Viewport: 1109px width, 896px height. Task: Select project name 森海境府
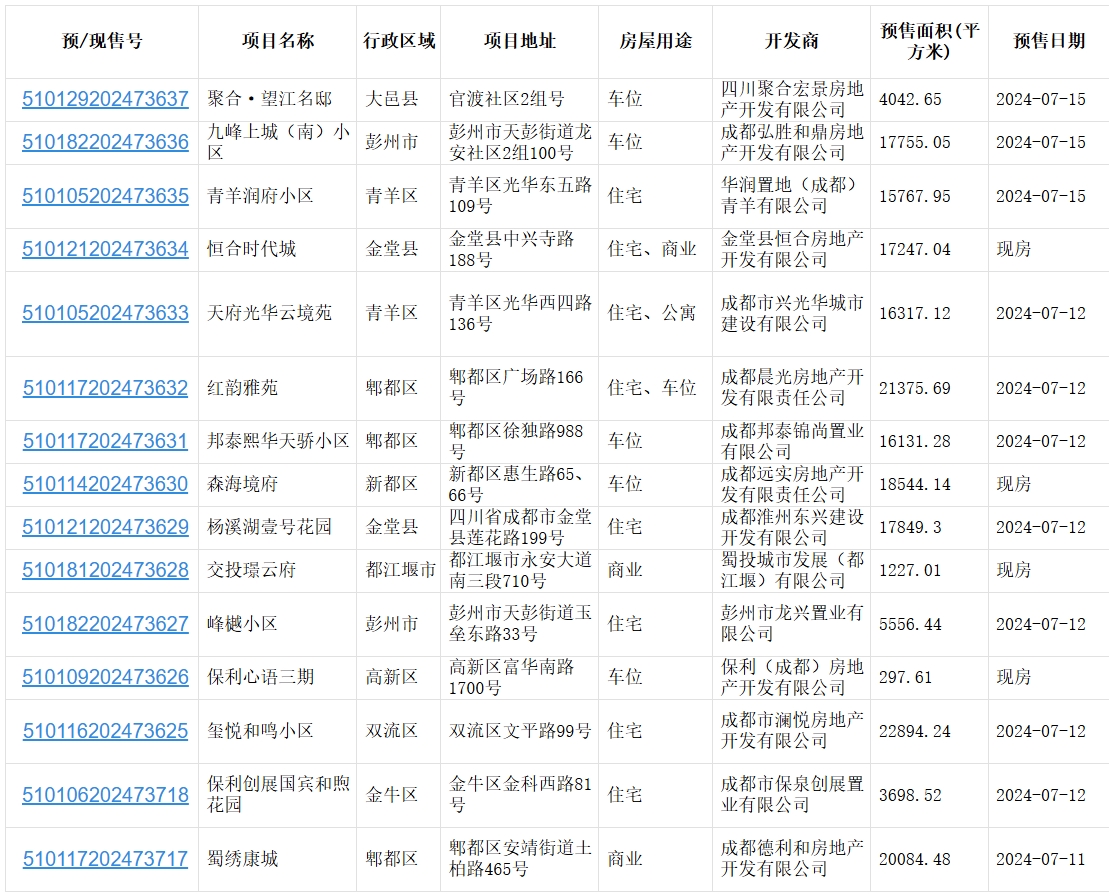tap(242, 484)
